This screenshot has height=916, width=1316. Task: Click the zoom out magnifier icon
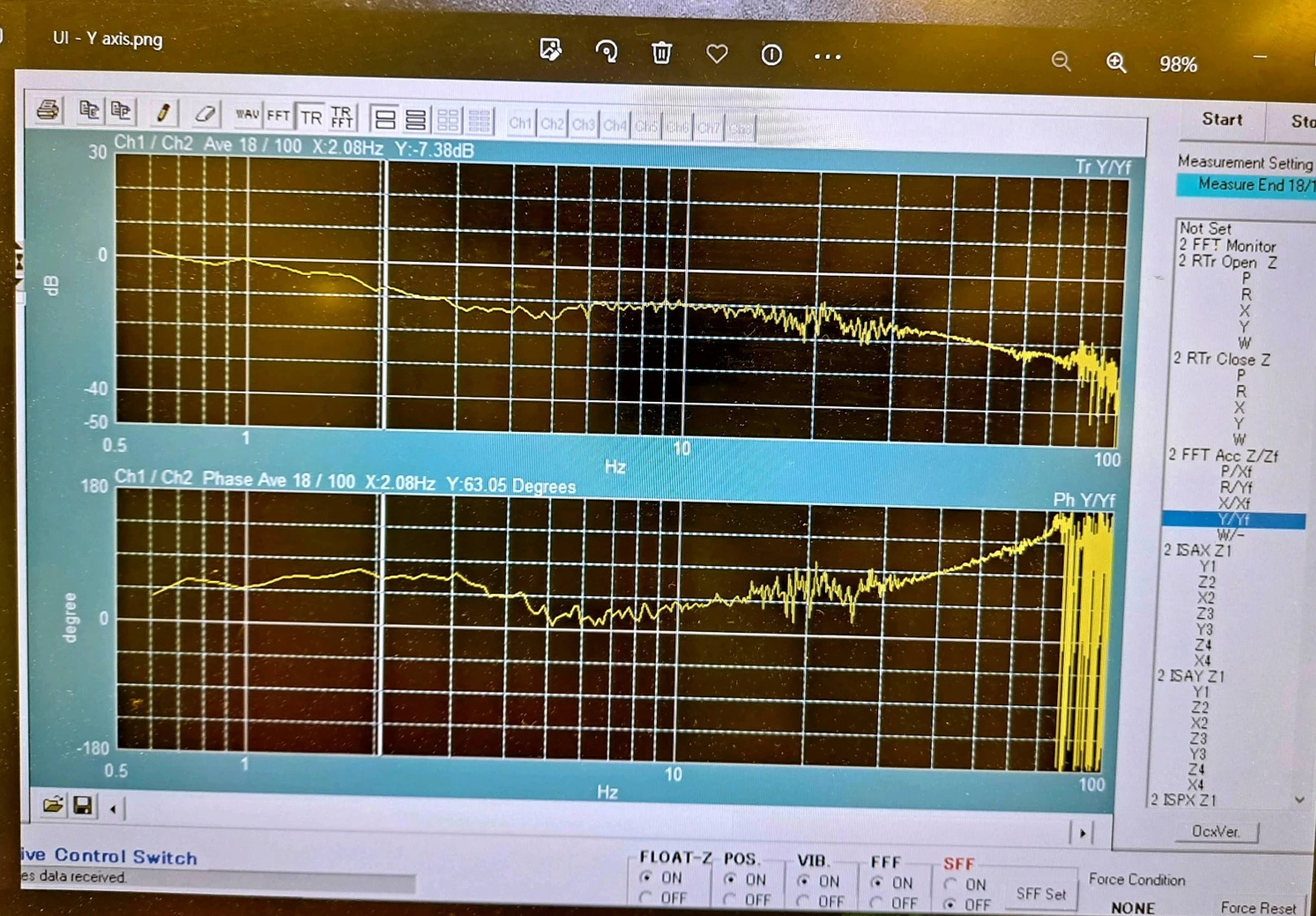(x=1060, y=61)
